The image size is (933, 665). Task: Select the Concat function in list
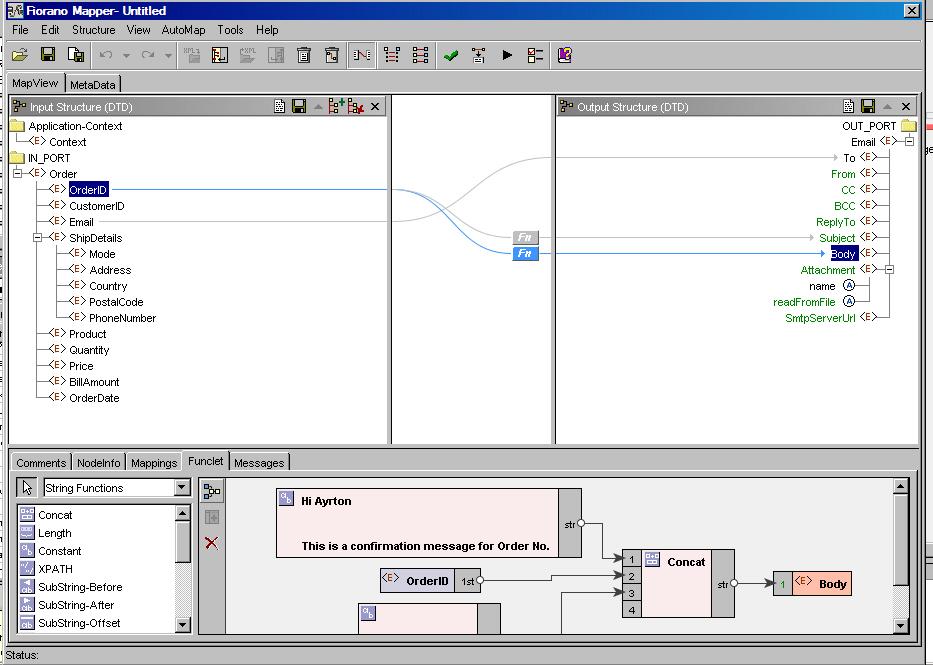pyautogui.click(x=55, y=515)
